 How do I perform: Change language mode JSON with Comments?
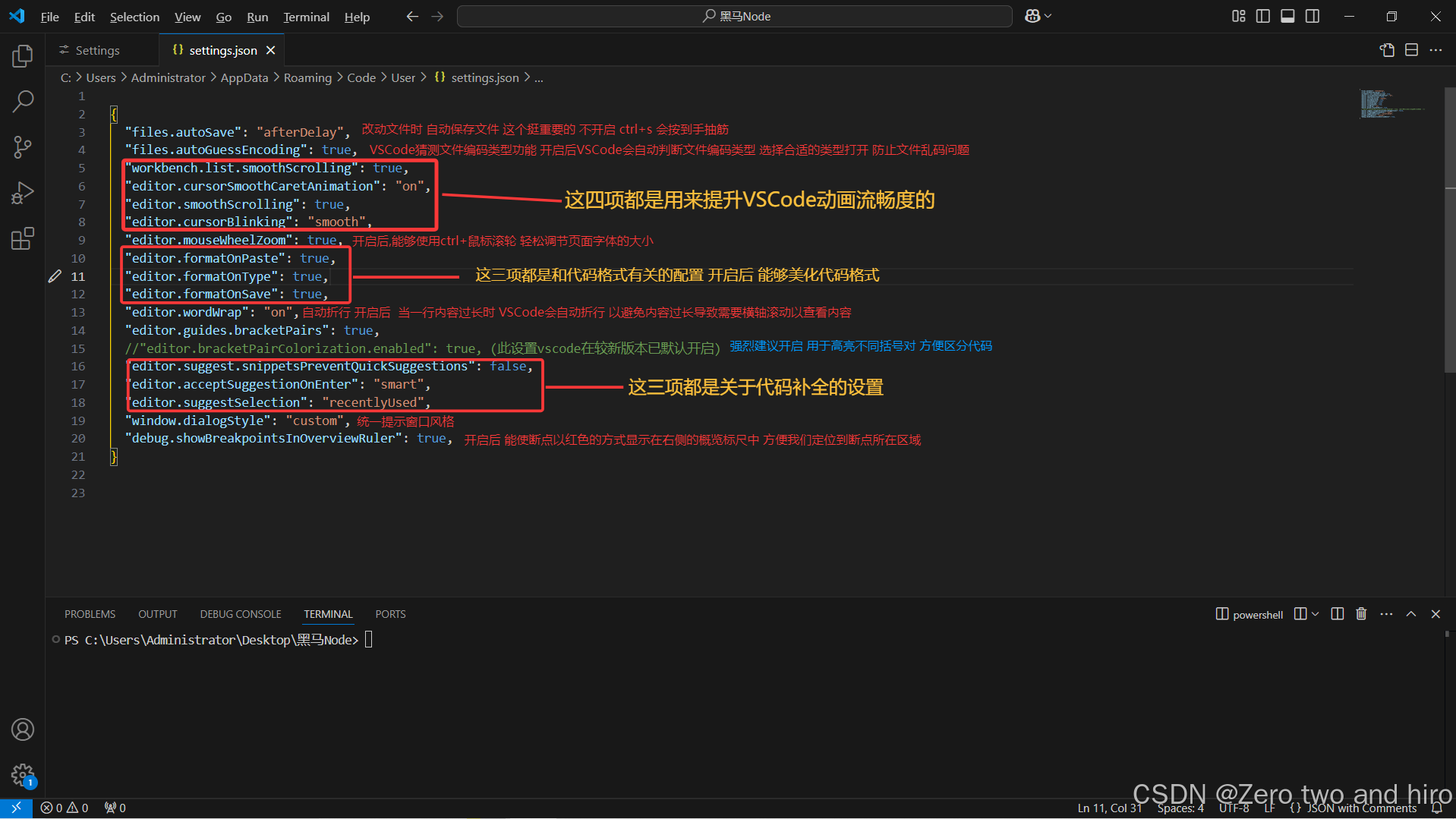[1353, 808]
